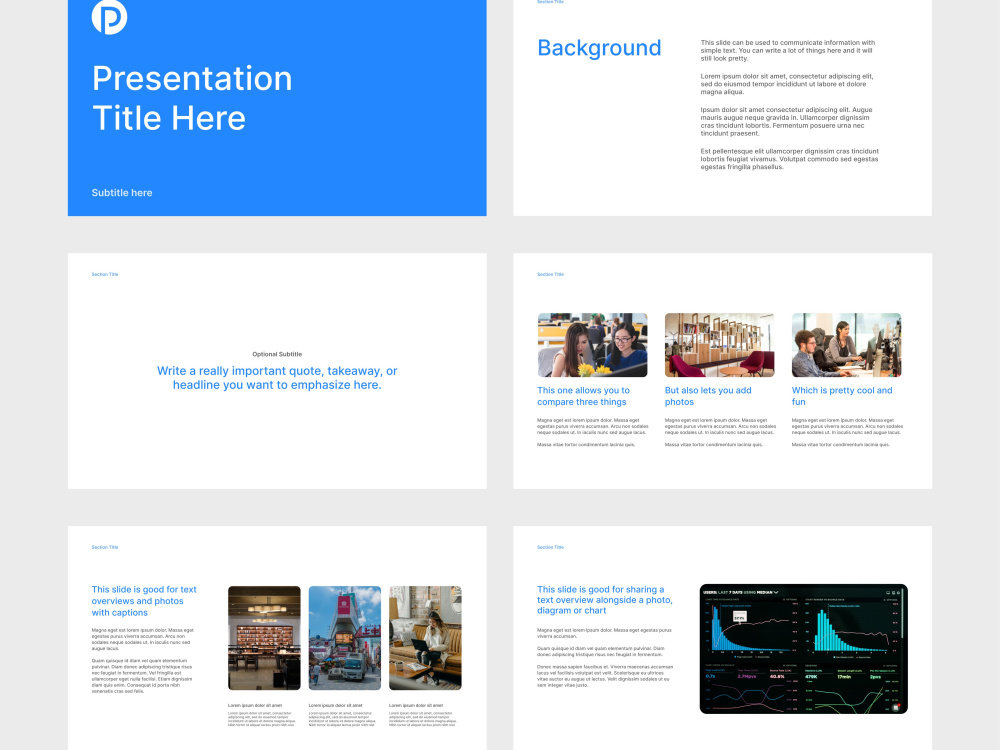Open the MEDIAN dropdown in the dashboard title
This screenshot has height=750, width=1000.
pyautogui.click(x=768, y=593)
